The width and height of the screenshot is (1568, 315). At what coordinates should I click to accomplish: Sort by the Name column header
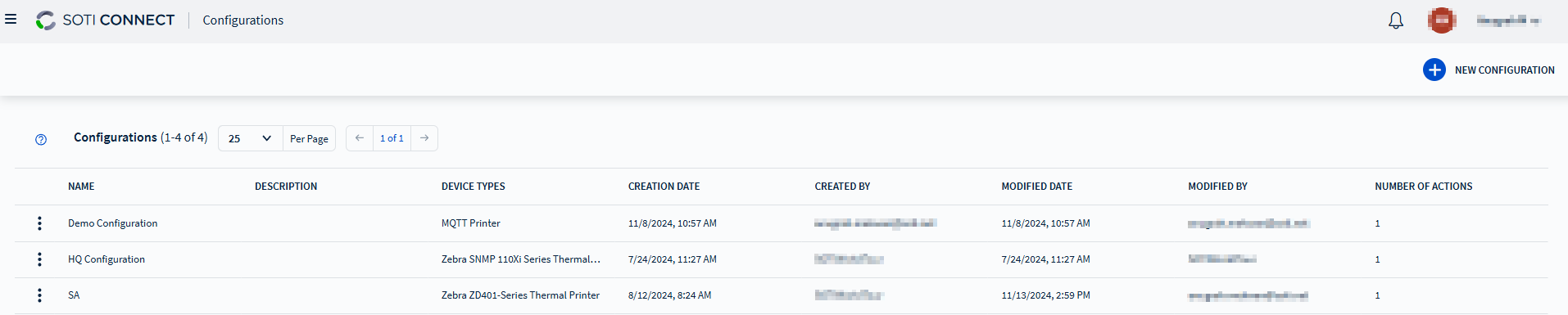click(x=81, y=187)
